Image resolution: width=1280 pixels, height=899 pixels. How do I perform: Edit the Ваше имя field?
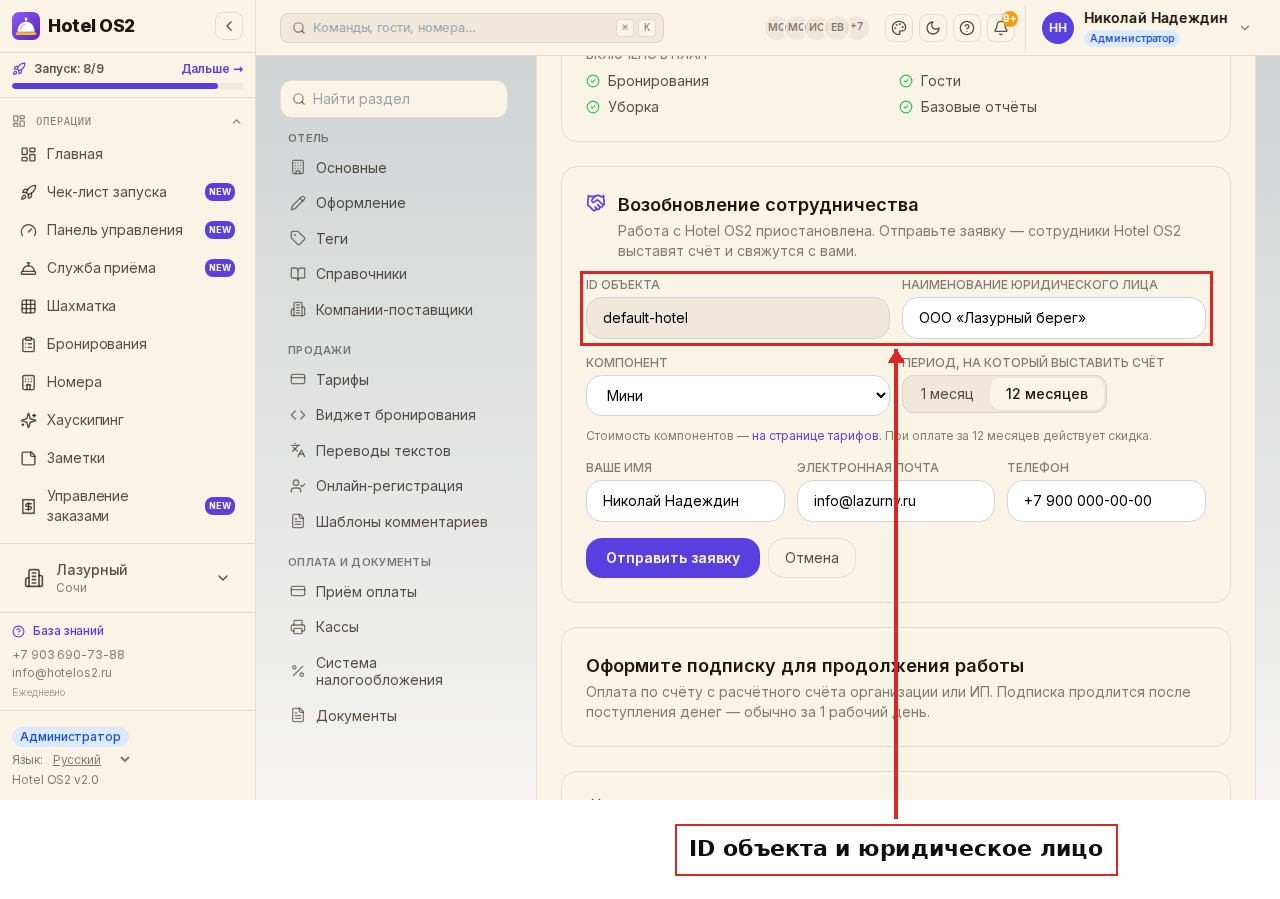point(685,501)
